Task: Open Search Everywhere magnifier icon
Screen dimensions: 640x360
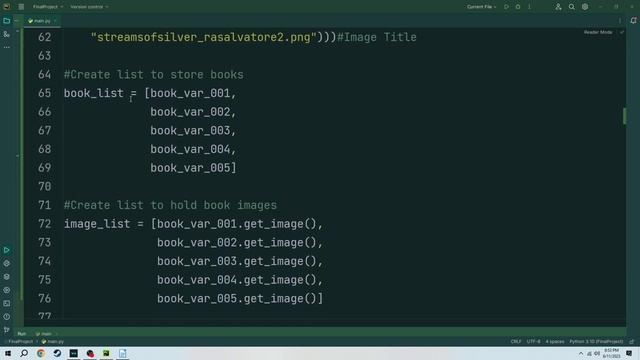Action: [571, 7]
